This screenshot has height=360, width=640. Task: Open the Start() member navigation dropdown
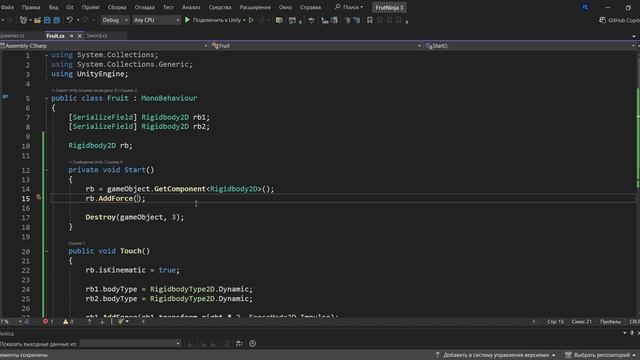pyautogui.click(x=530, y=46)
